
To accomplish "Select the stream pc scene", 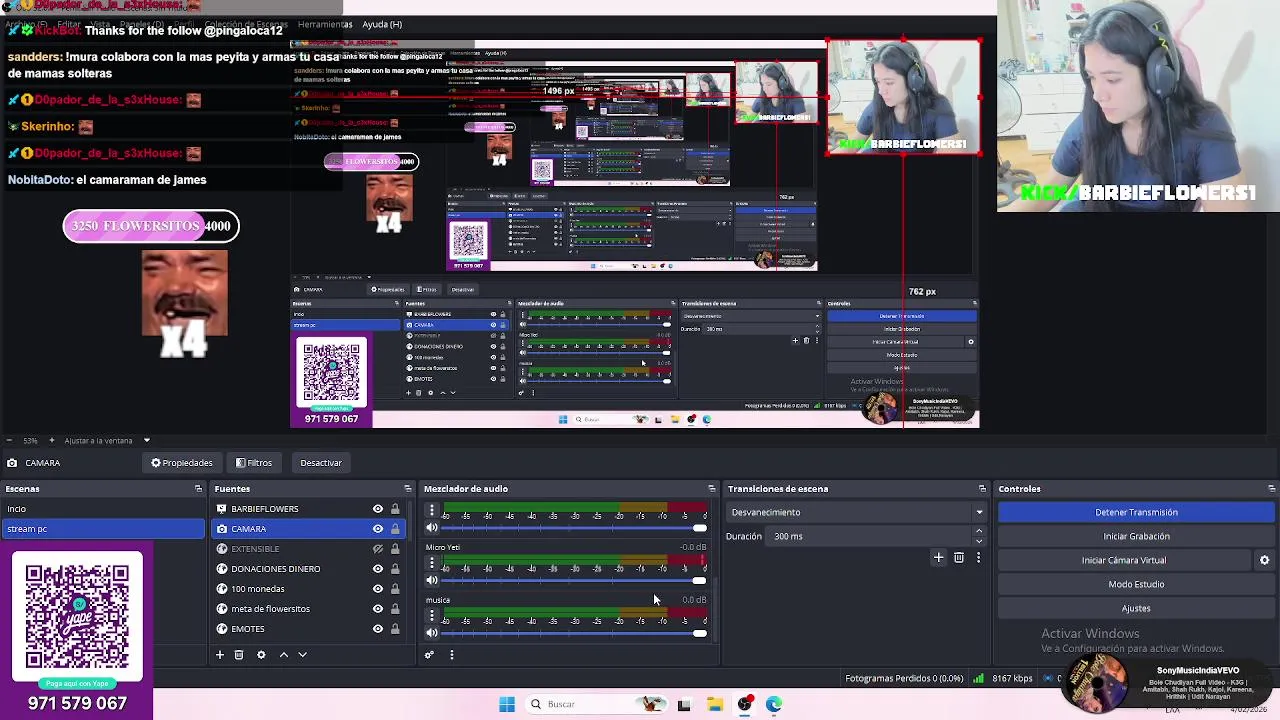I will coord(104,529).
